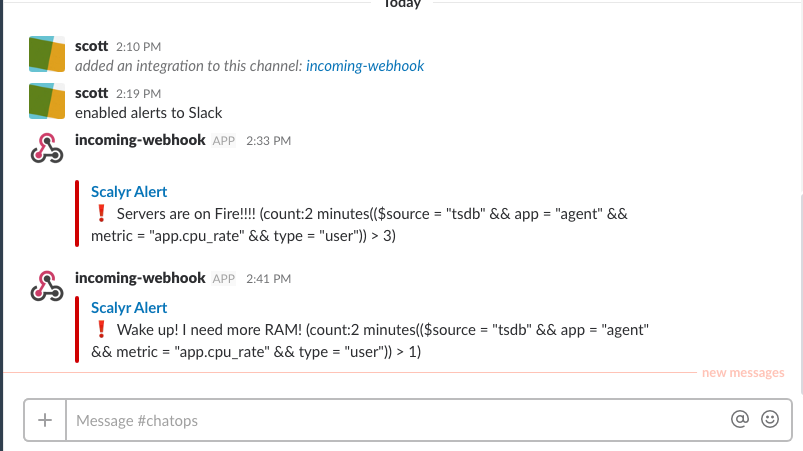The image size is (803, 451).
Task: Click scott's avatar on the 2:10 PM message
Action: pos(47,55)
